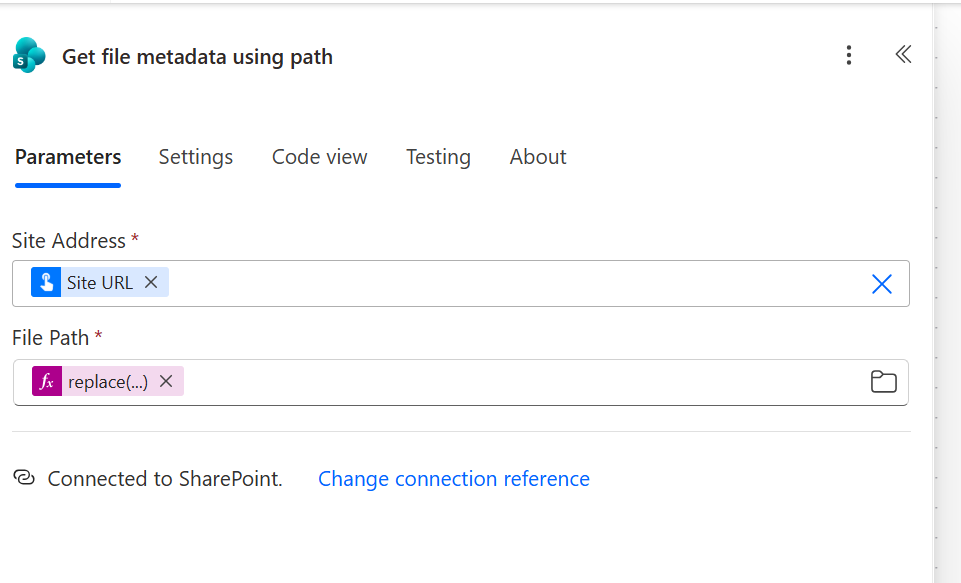The width and height of the screenshot is (961, 583).
Task: Open the Code view tab
Action: 319,157
